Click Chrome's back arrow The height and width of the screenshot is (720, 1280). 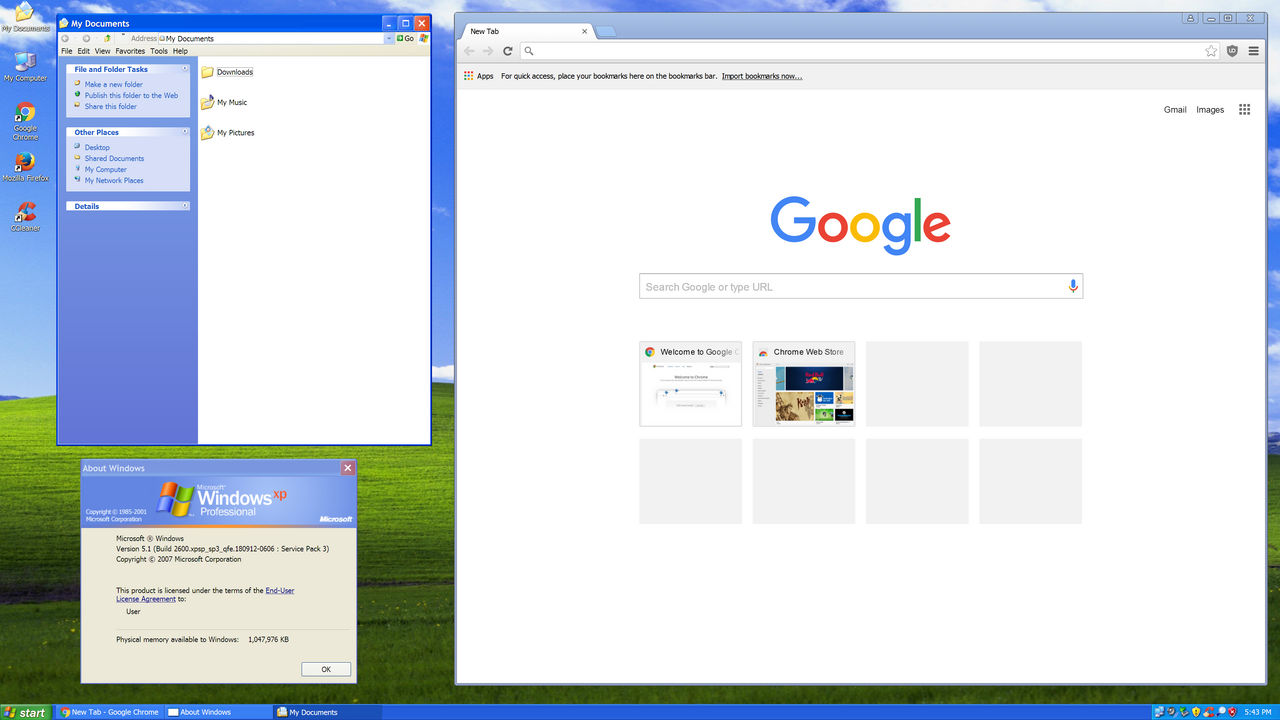(469, 51)
